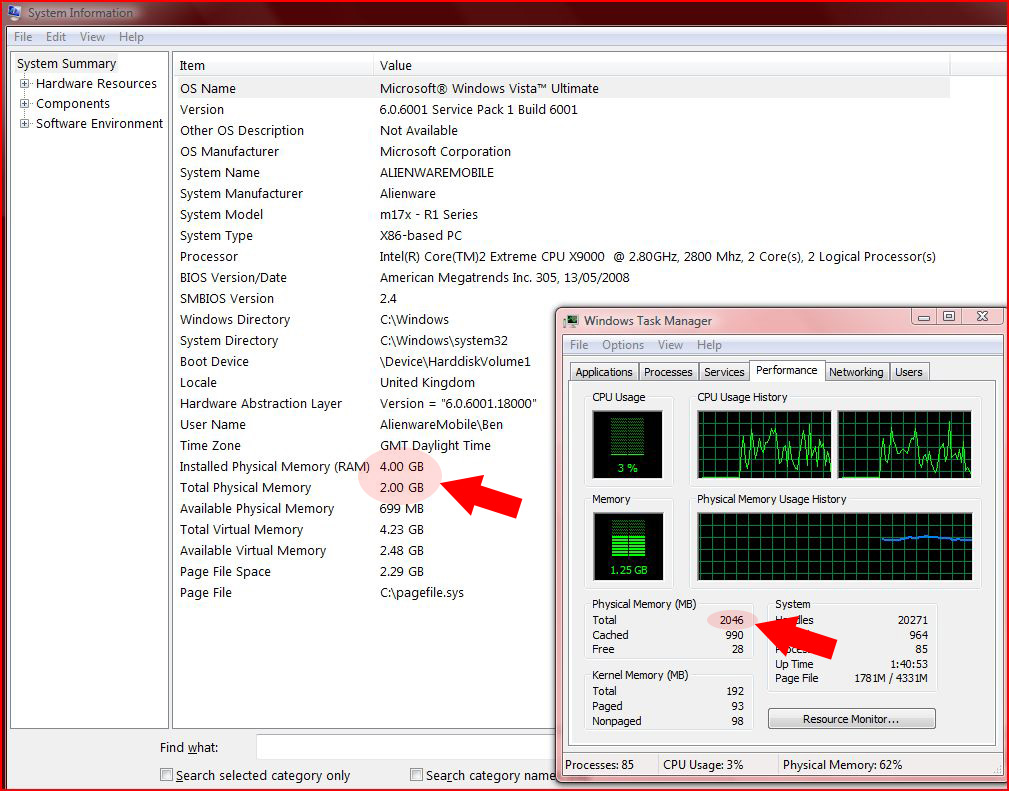Select the Page File Space 2.29 GB row
Viewport: 1009px width, 791px height.
(364, 572)
